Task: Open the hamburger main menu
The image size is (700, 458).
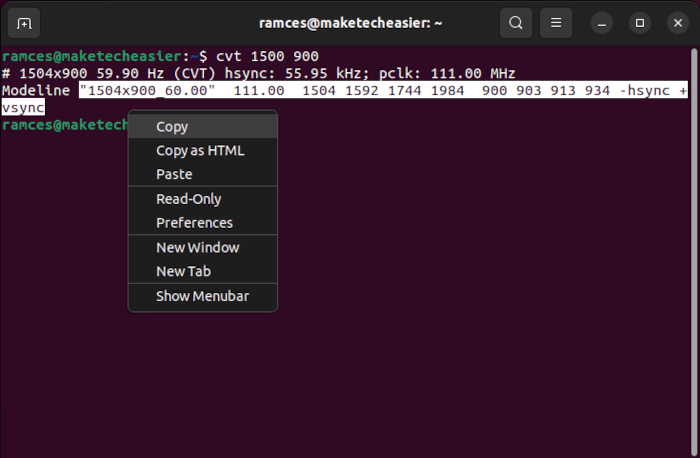Action: (556, 23)
